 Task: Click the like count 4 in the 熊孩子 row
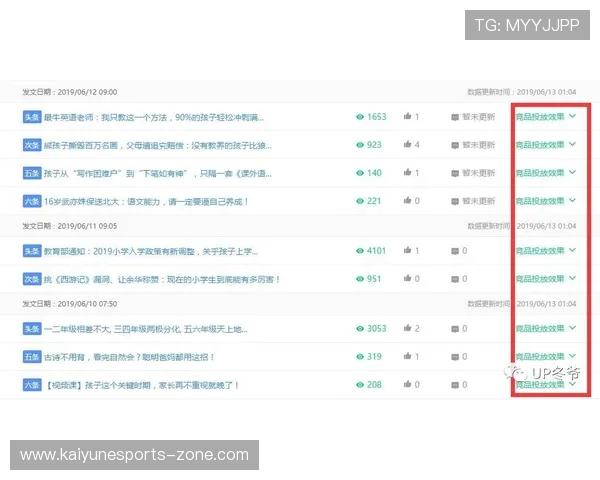pyautogui.click(x=417, y=145)
